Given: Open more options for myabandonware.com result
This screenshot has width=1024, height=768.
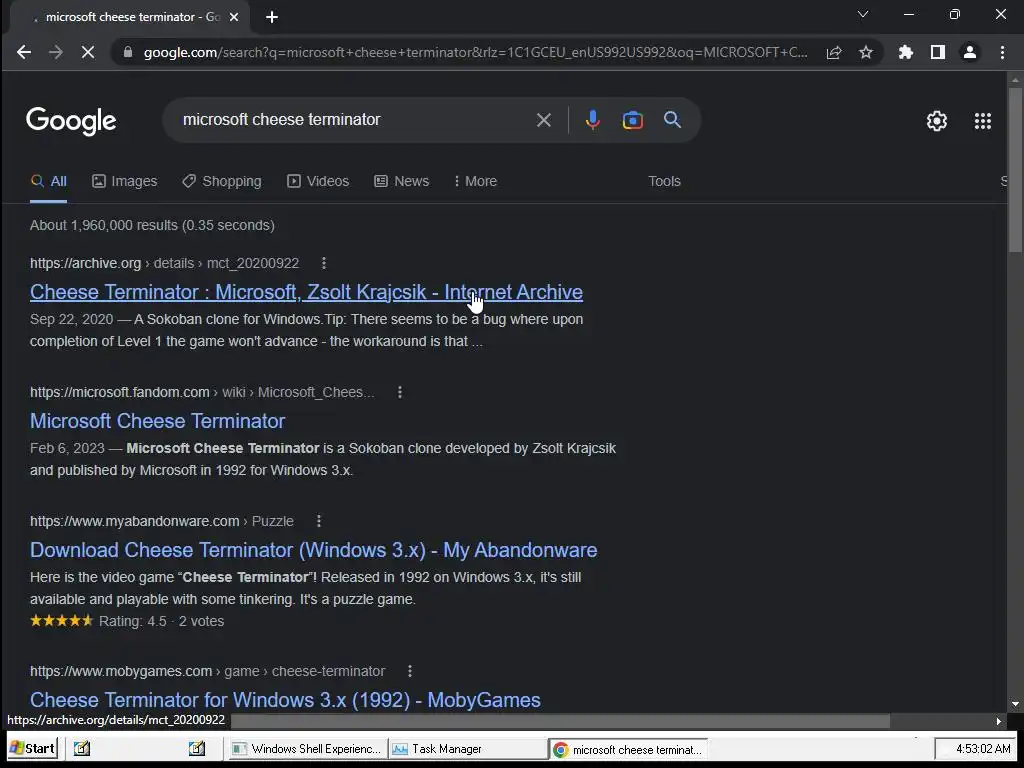Looking at the screenshot, I should point(319,521).
